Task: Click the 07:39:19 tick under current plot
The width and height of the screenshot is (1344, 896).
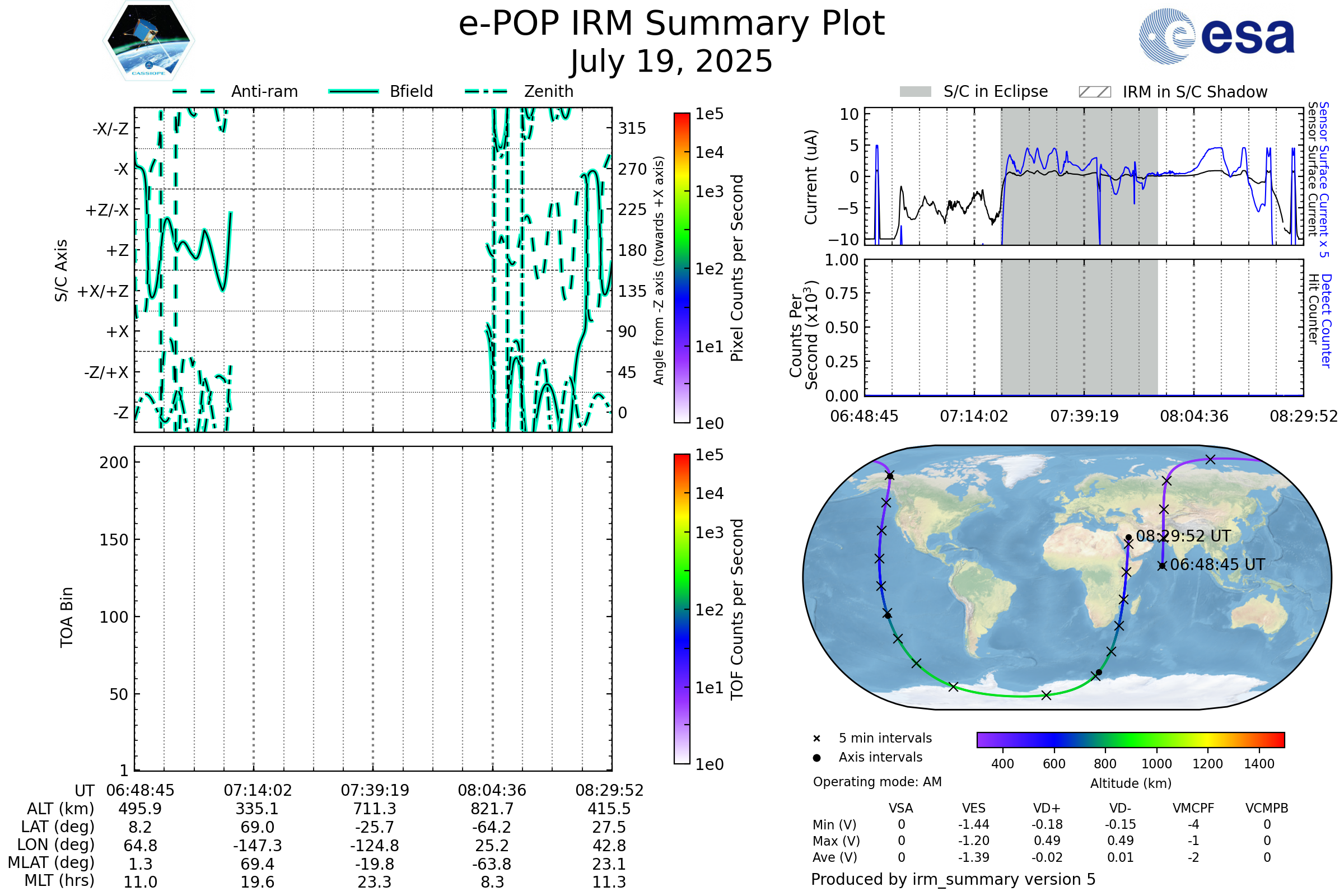Action: [x=1084, y=416]
